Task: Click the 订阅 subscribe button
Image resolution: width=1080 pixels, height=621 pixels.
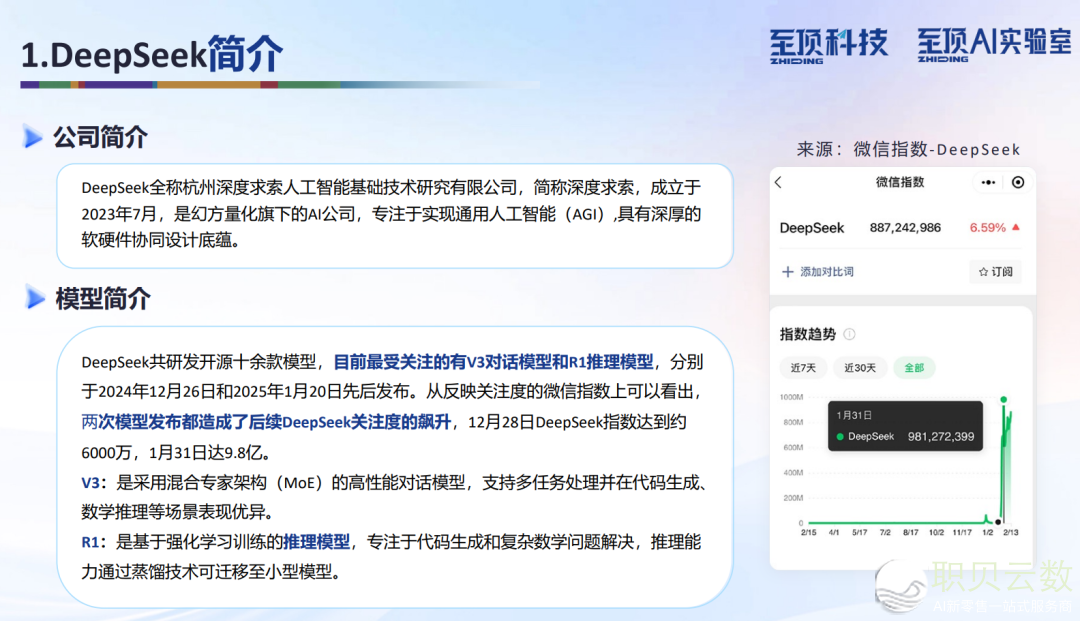Action: pyautogui.click(x=995, y=272)
